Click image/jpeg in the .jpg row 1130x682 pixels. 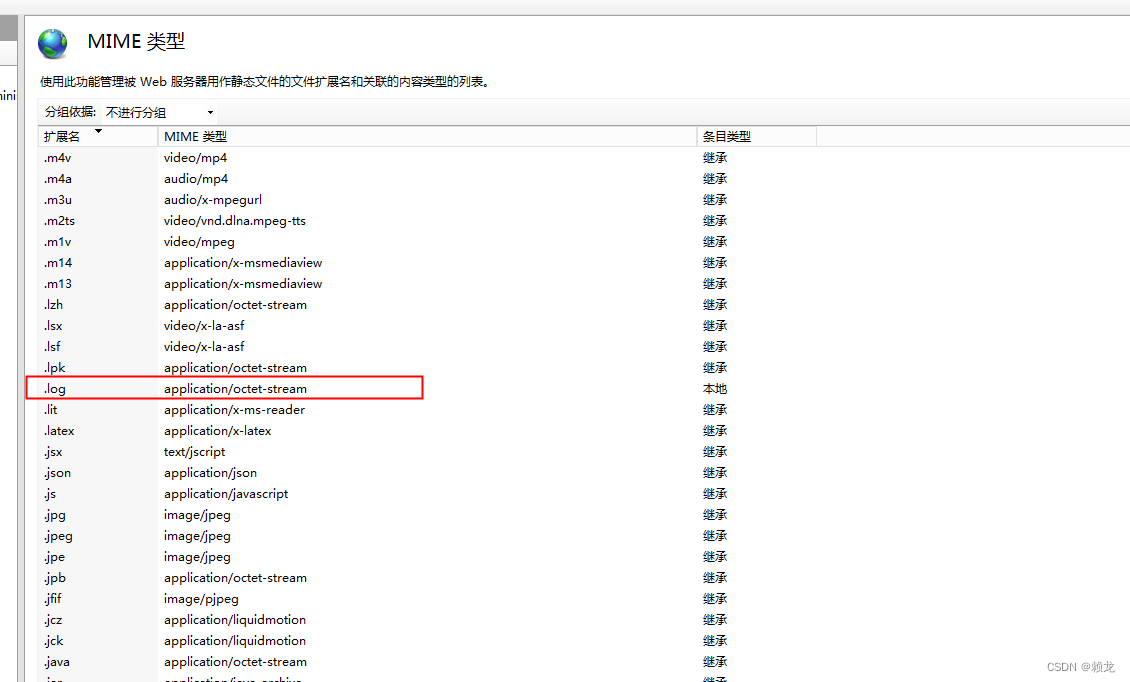click(197, 515)
